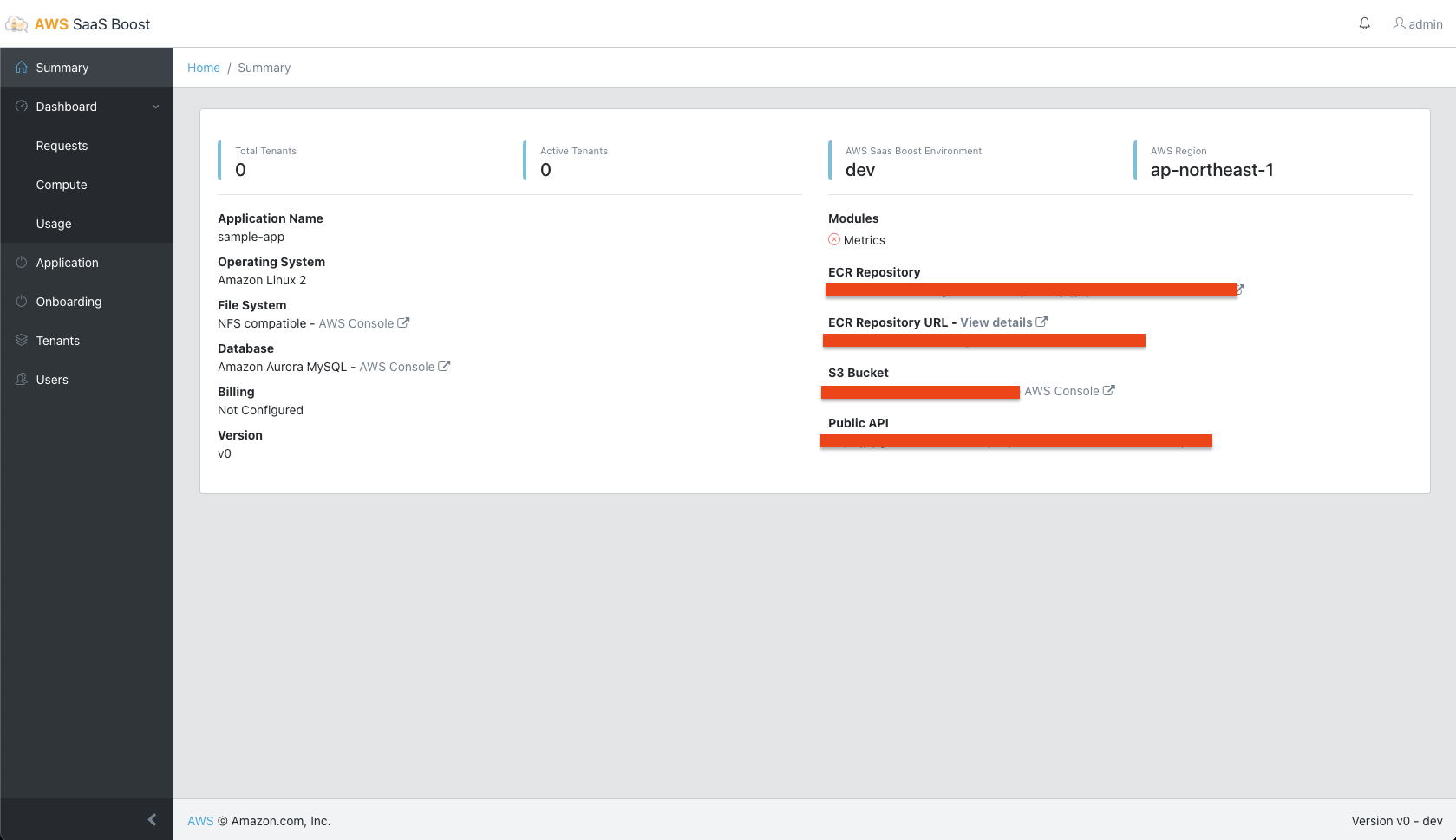Click Total Tenants count
The image size is (1456, 840).
pyautogui.click(x=241, y=170)
